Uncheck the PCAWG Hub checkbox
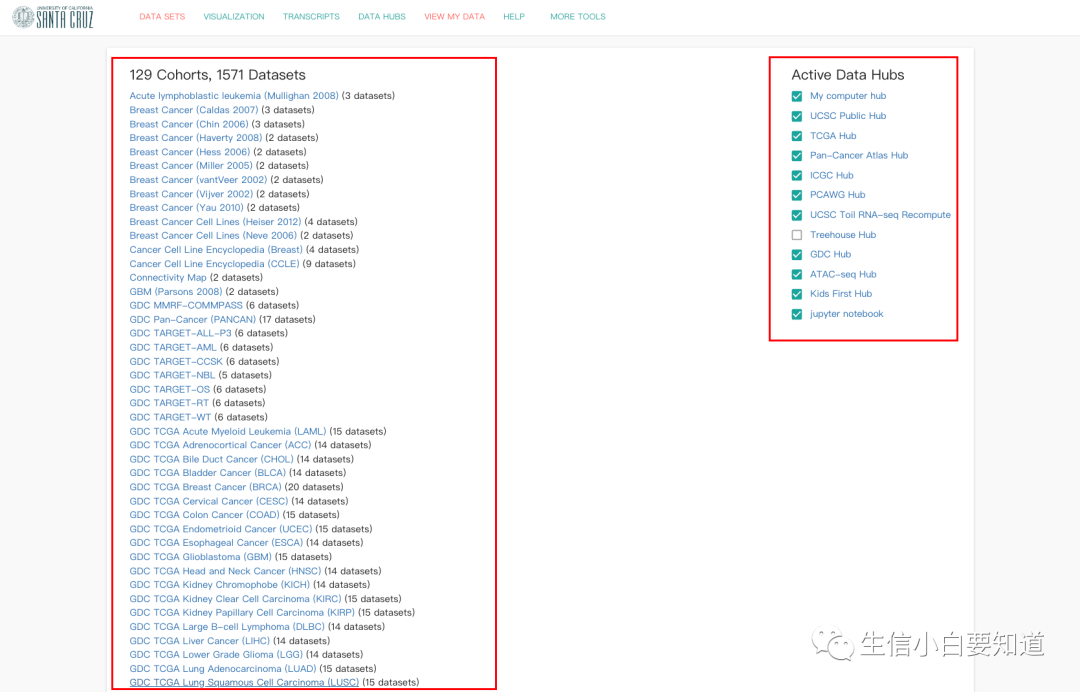1080x692 pixels. click(797, 195)
